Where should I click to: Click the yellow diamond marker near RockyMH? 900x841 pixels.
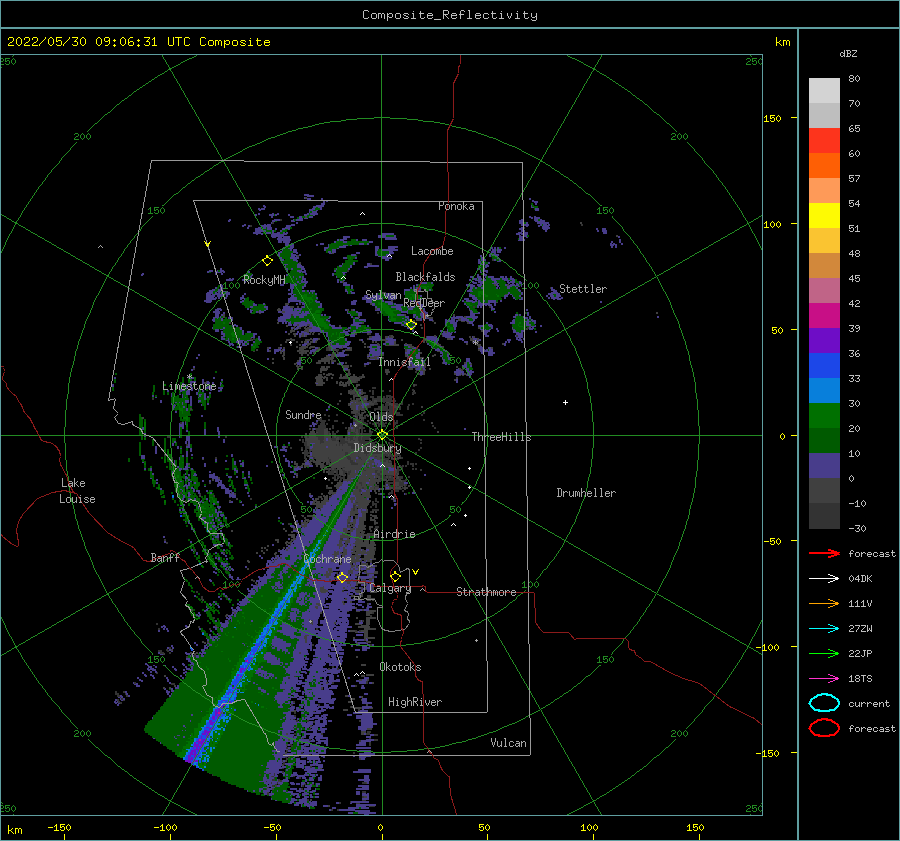(x=267, y=261)
